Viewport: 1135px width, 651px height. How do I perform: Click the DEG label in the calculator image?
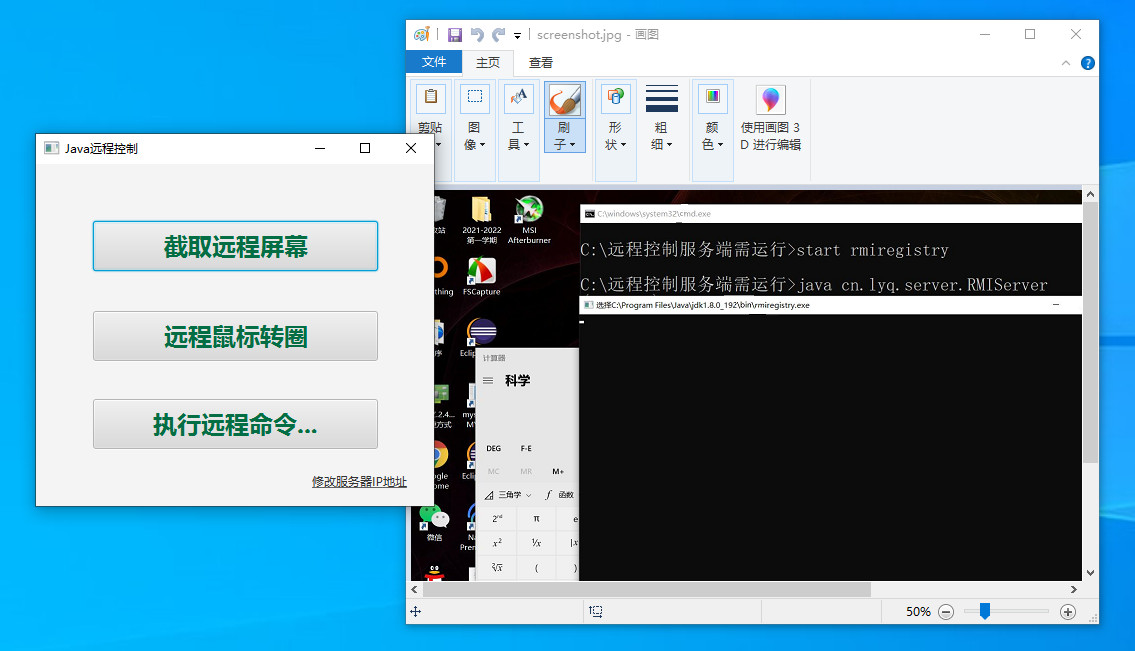(x=494, y=448)
